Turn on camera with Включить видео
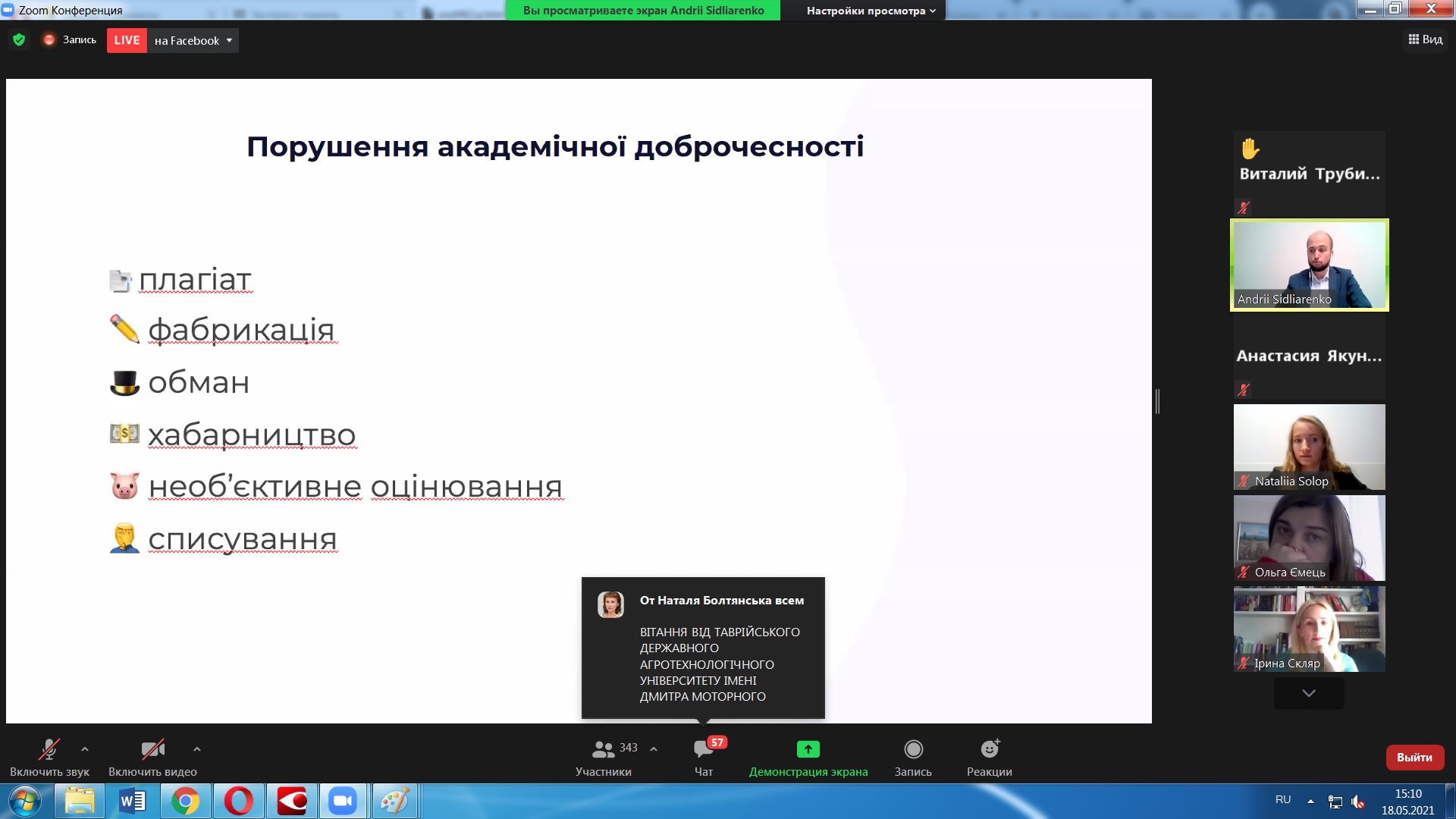The height and width of the screenshot is (819, 1456). (152, 750)
